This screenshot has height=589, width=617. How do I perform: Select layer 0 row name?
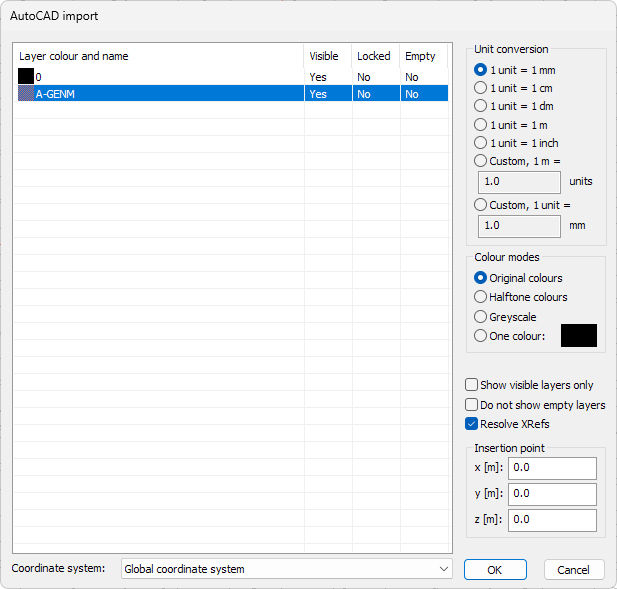[38, 77]
